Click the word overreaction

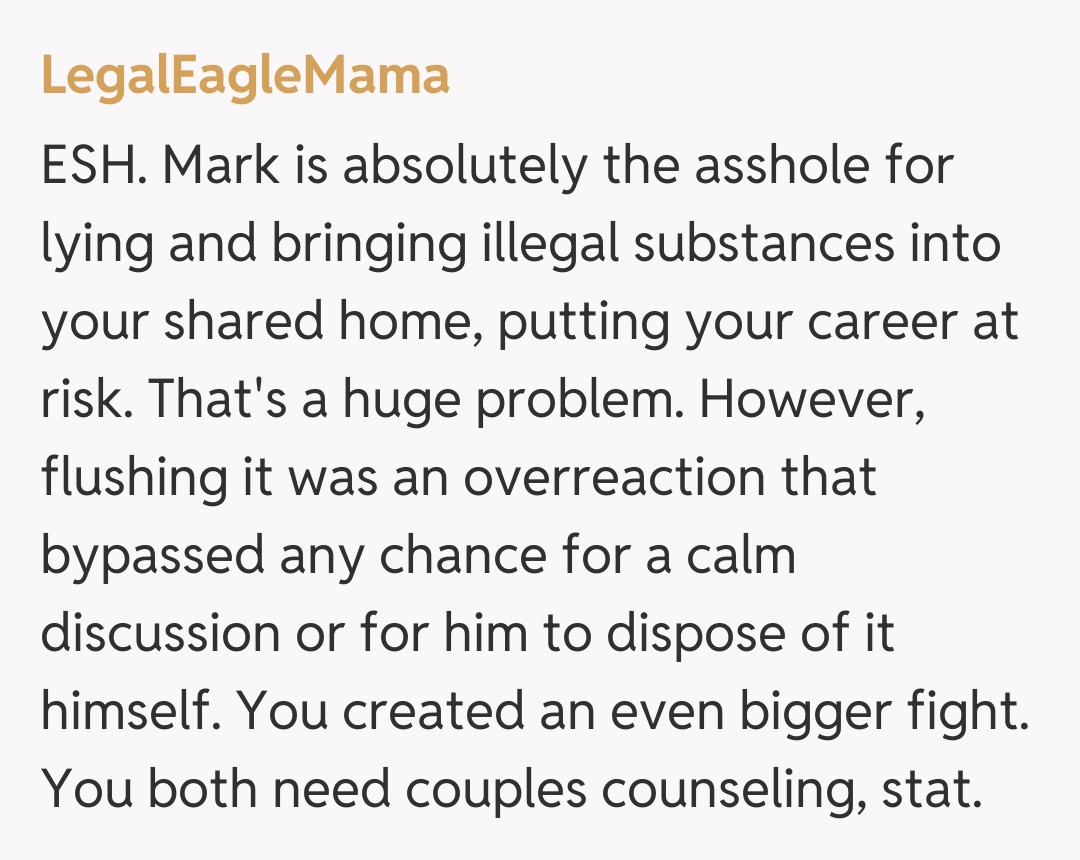tap(603, 478)
